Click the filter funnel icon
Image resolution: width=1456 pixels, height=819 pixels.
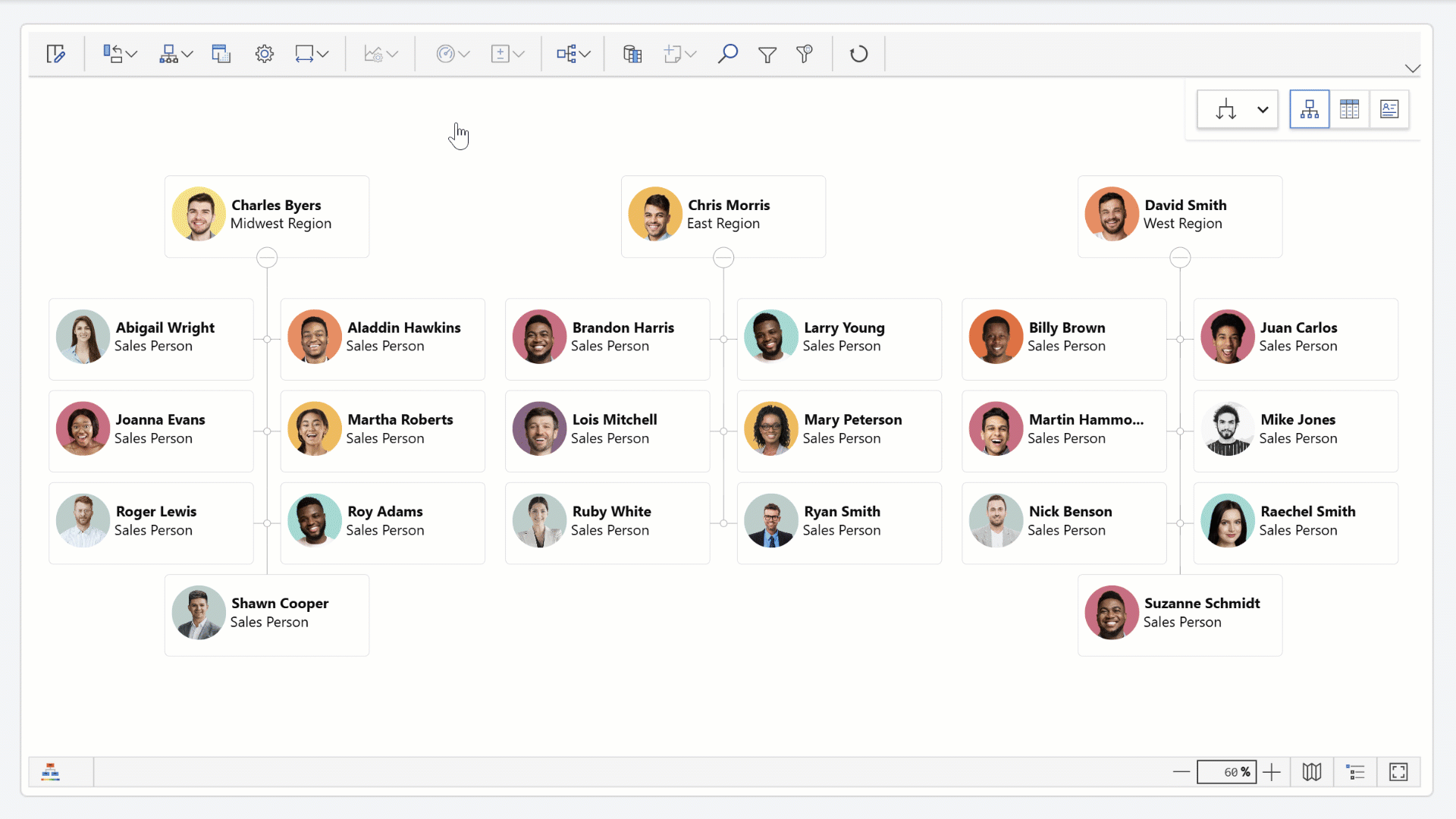pyautogui.click(x=767, y=55)
